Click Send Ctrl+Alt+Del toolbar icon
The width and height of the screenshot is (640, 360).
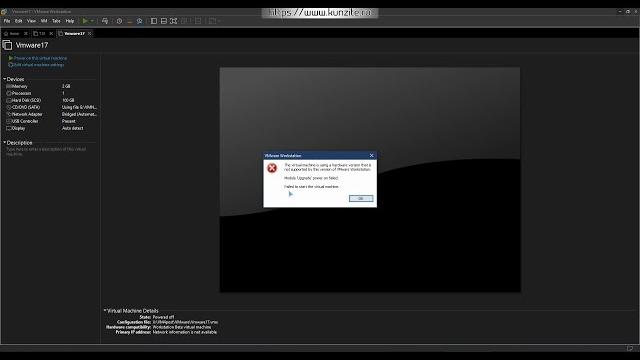(x=105, y=21)
